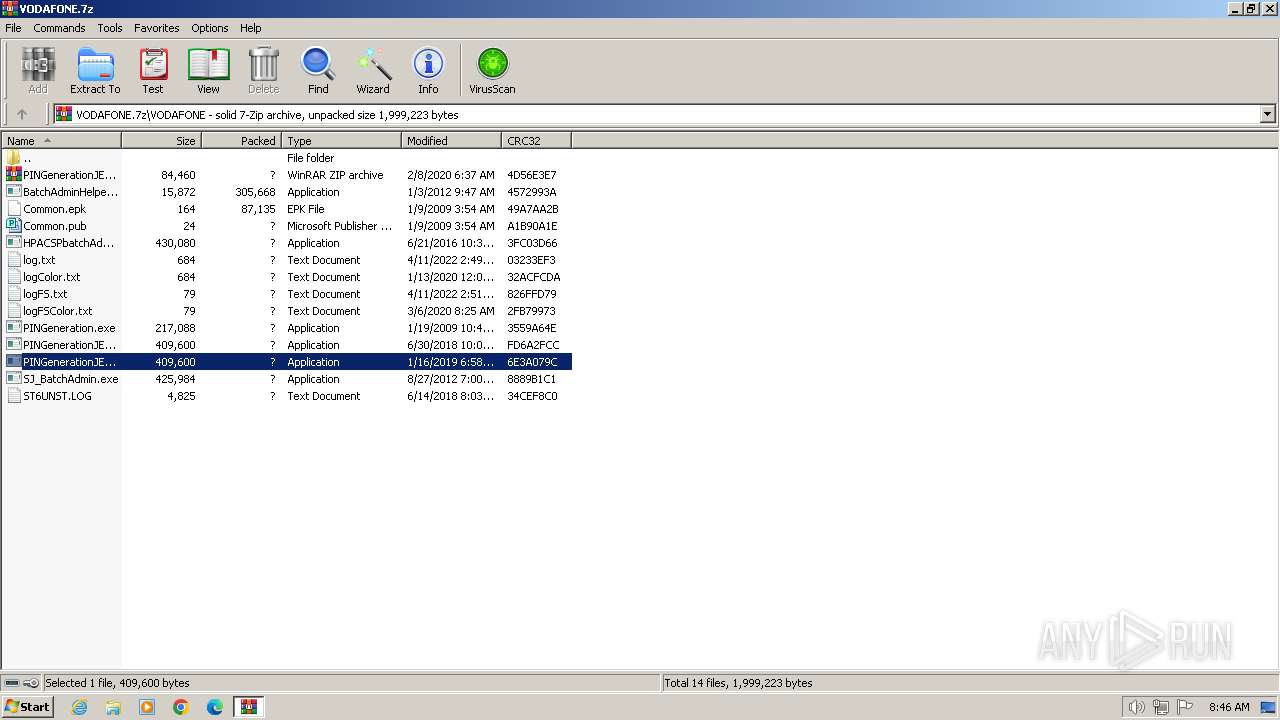
Task: Sort by CRC32 column header
Action: pos(536,141)
